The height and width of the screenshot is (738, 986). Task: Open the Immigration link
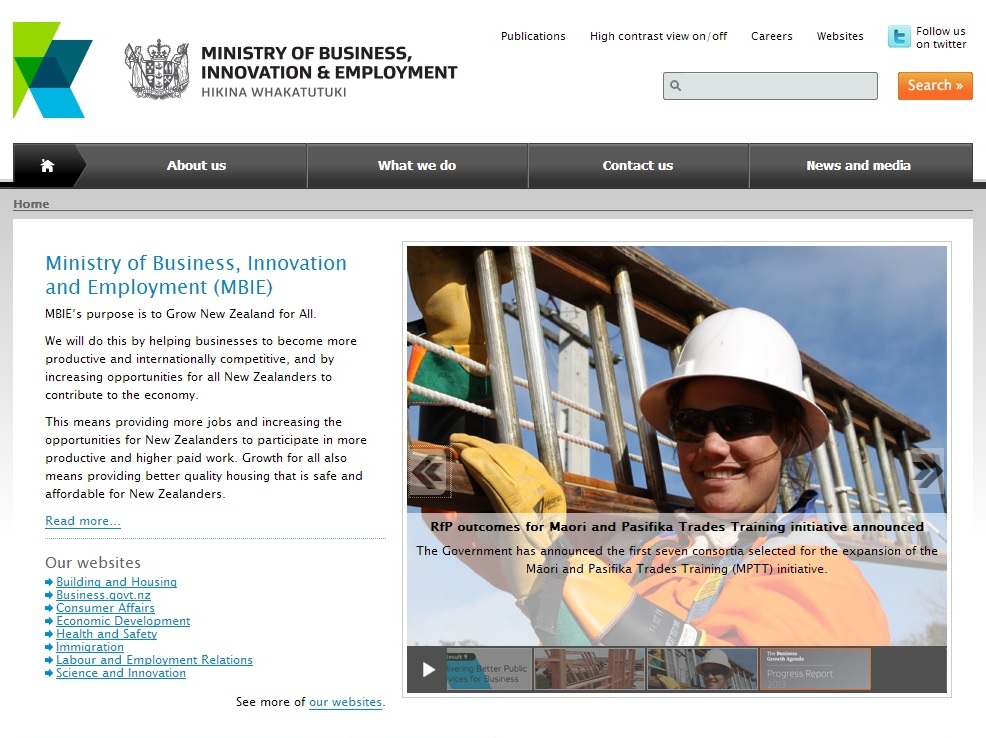pyautogui.click(x=90, y=647)
